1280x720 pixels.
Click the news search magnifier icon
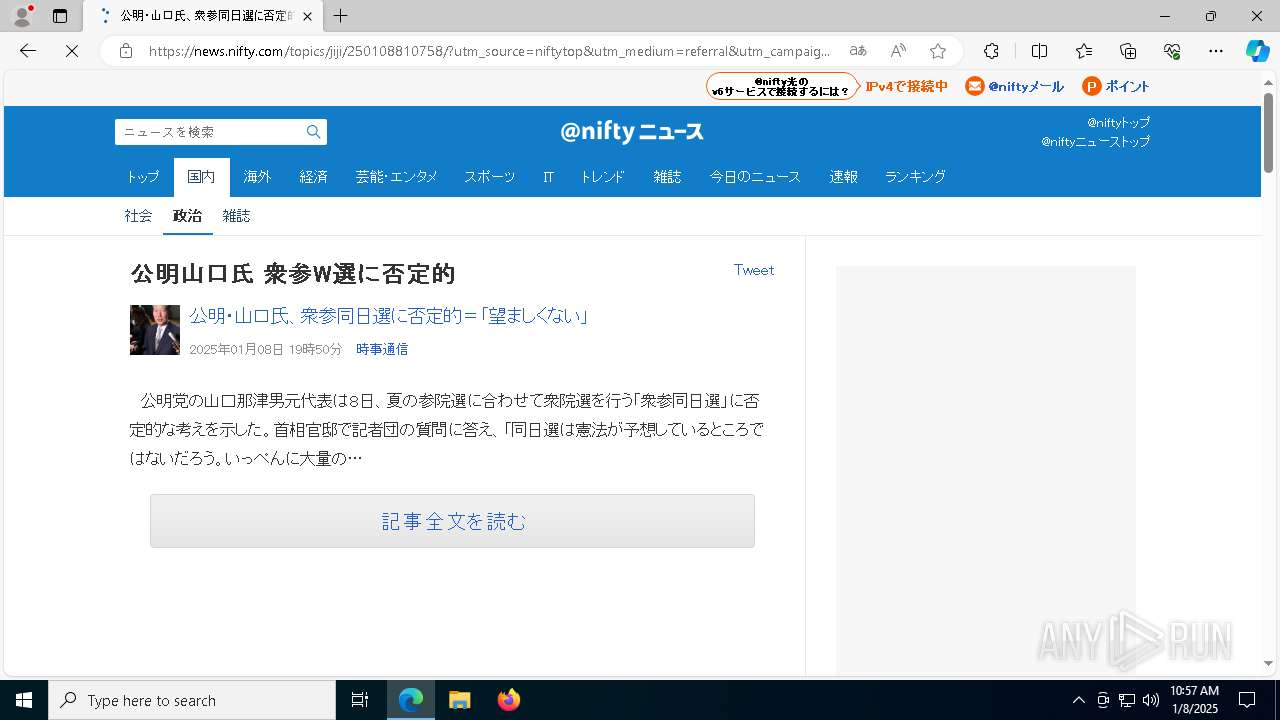pyautogui.click(x=314, y=132)
